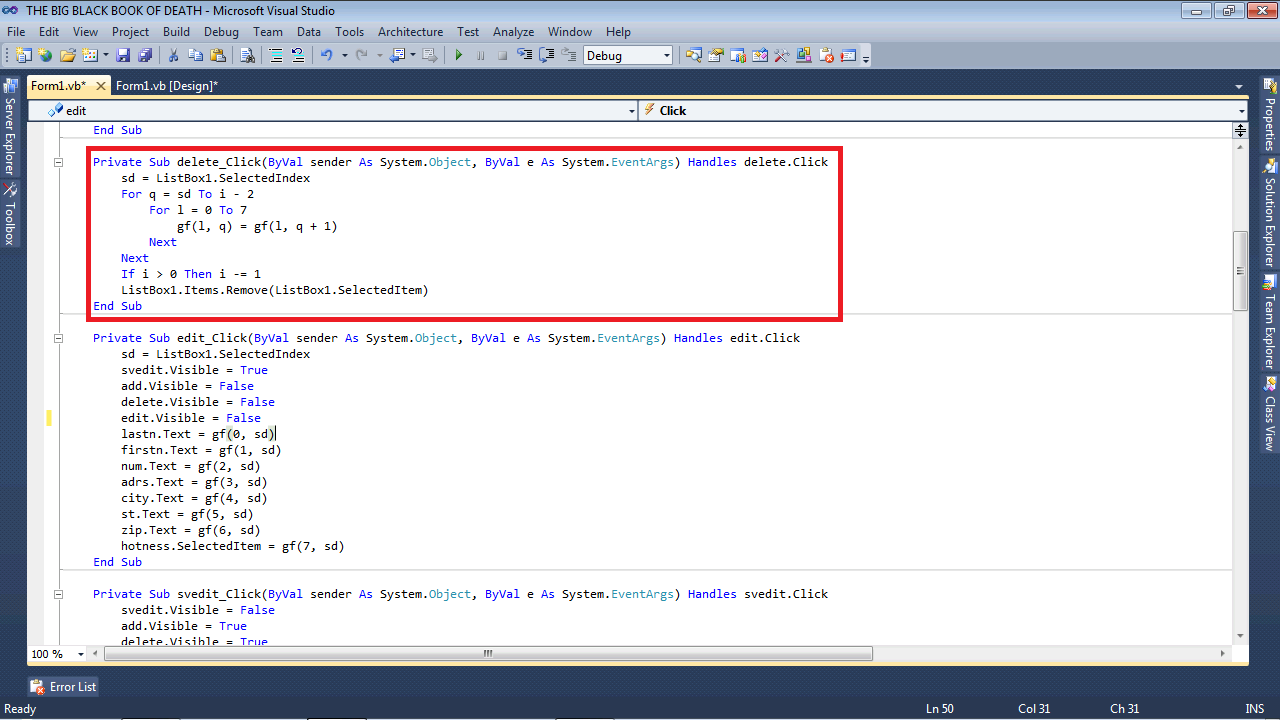Open the Tools menu
The width and height of the screenshot is (1280, 720).
click(x=350, y=32)
